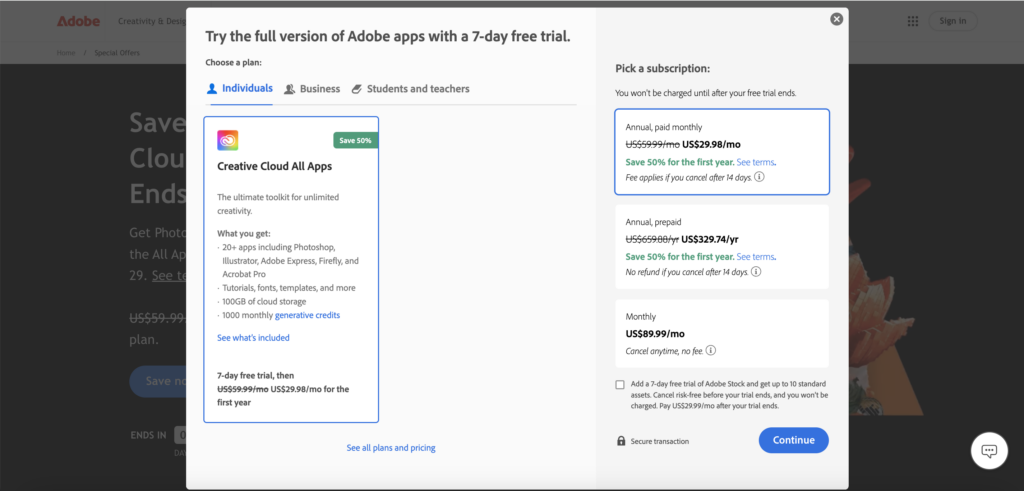
Task: Click the Sign in button
Action: click(x=953, y=21)
